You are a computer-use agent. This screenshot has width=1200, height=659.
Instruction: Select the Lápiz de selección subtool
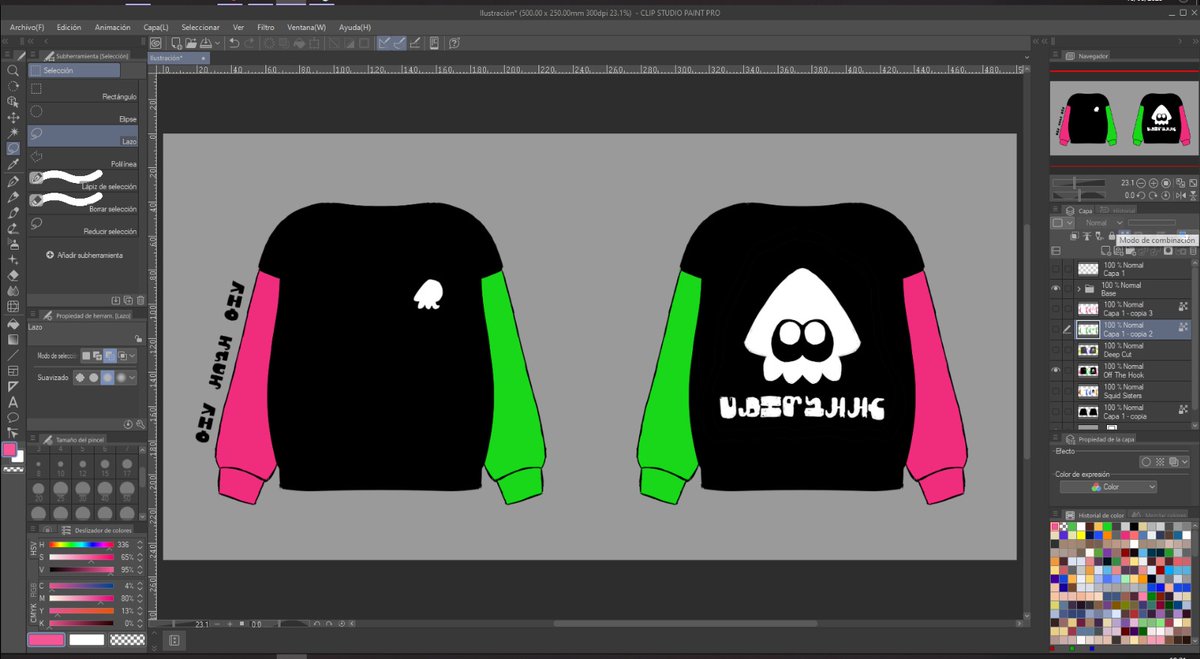point(83,180)
